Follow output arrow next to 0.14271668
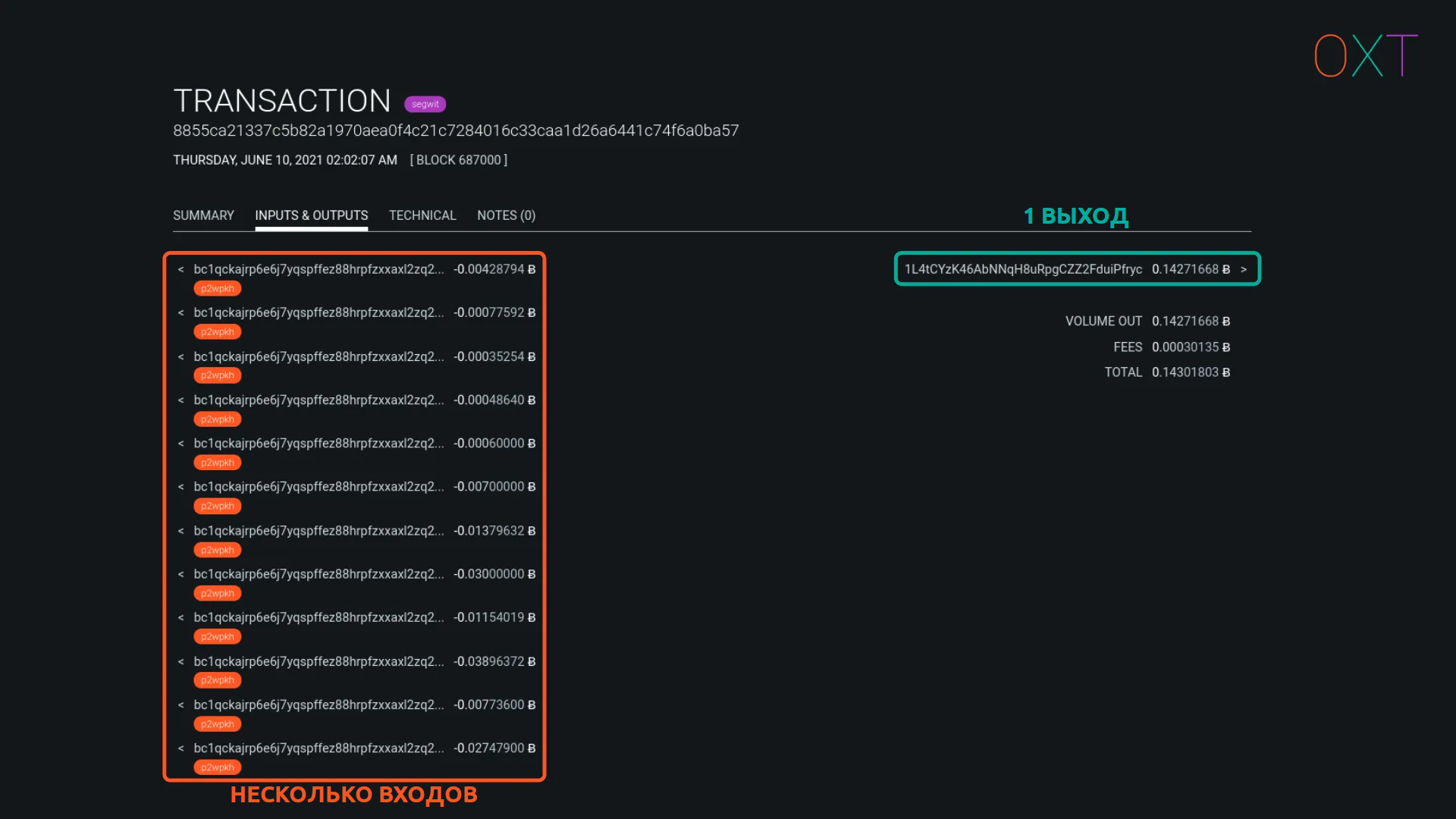This screenshot has height=819, width=1456. click(x=1244, y=269)
